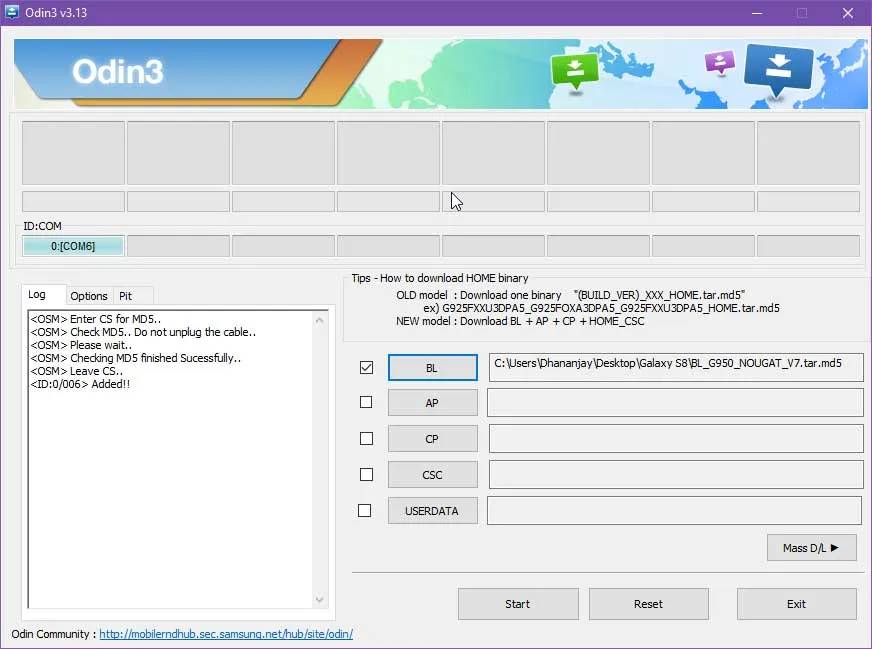Enable the AP file checkbox
Viewport: 872px width, 649px height.
coord(366,402)
